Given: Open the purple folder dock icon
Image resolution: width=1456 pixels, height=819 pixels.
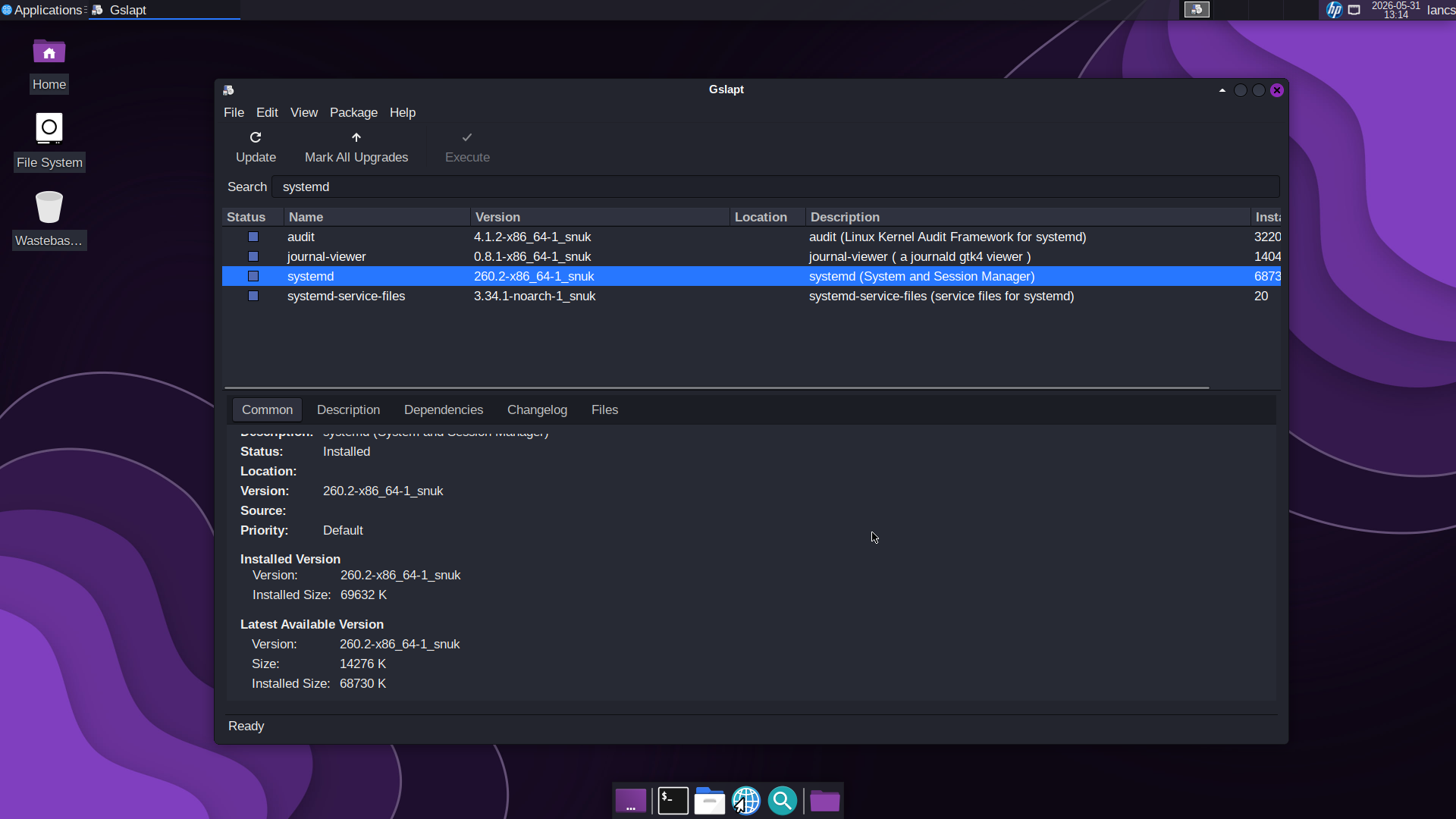Looking at the screenshot, I should (824, 801).
